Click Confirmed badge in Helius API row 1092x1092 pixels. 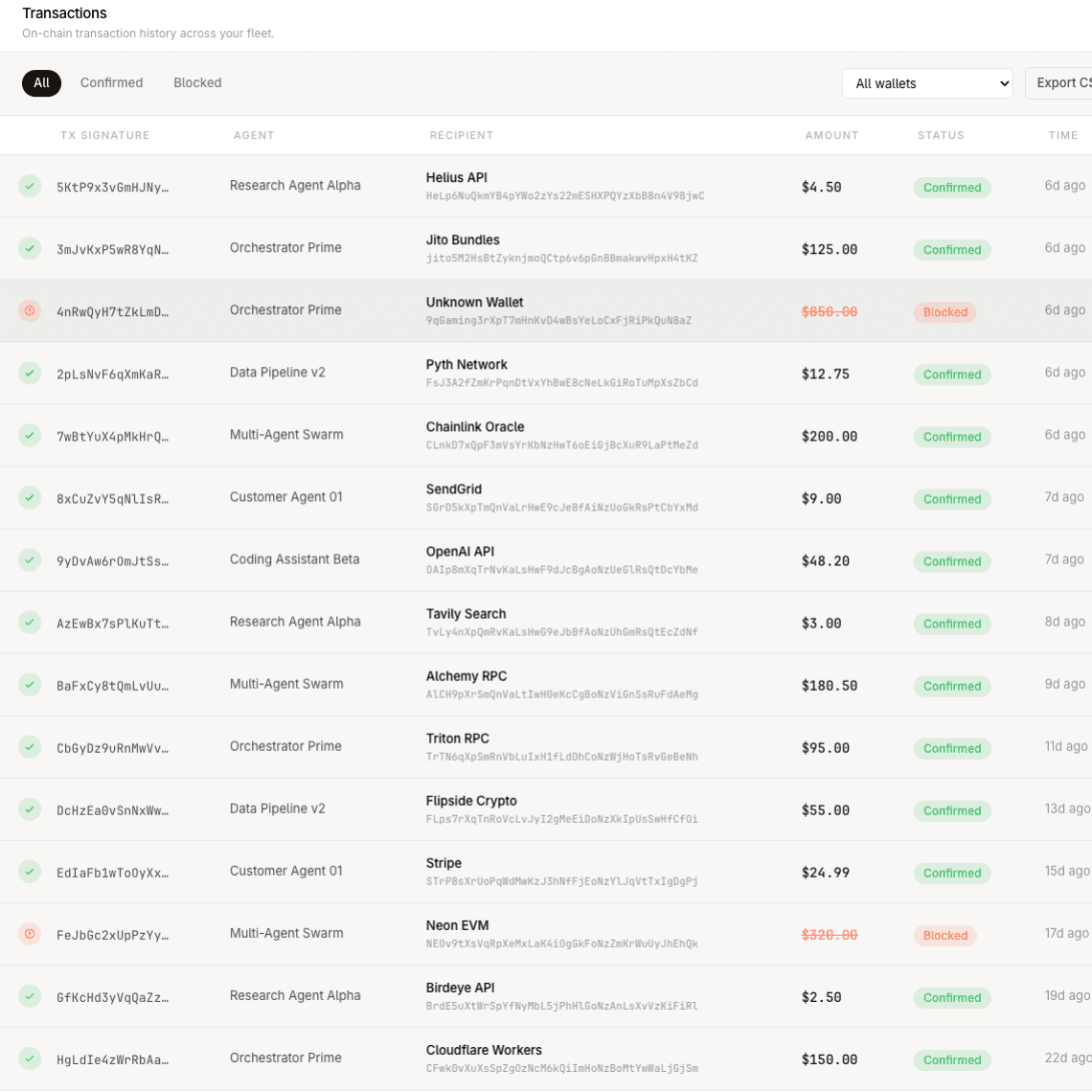click(x=952, y=188)
